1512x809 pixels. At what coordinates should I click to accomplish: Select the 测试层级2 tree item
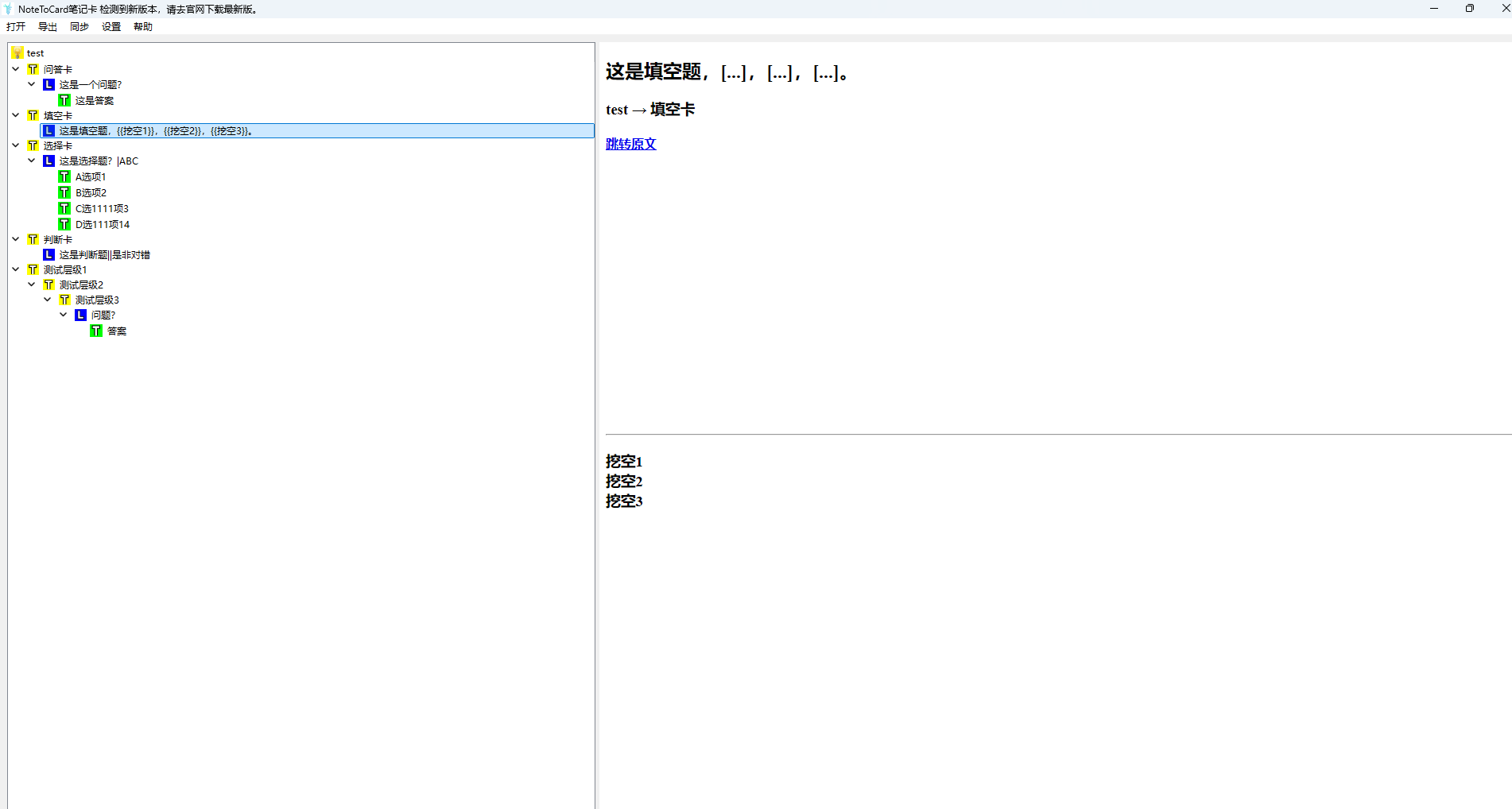point(81,285)
